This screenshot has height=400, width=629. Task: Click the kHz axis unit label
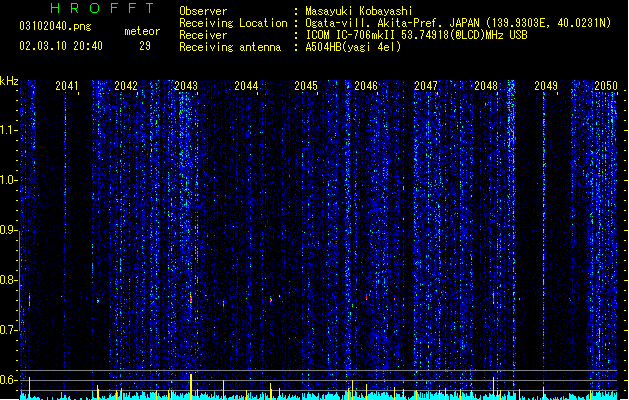click(x=9, y=81)
